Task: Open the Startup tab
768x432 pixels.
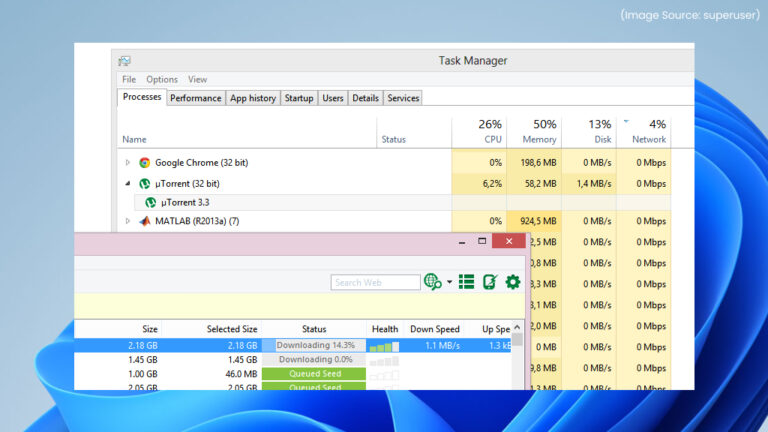Action: (299, 98)
